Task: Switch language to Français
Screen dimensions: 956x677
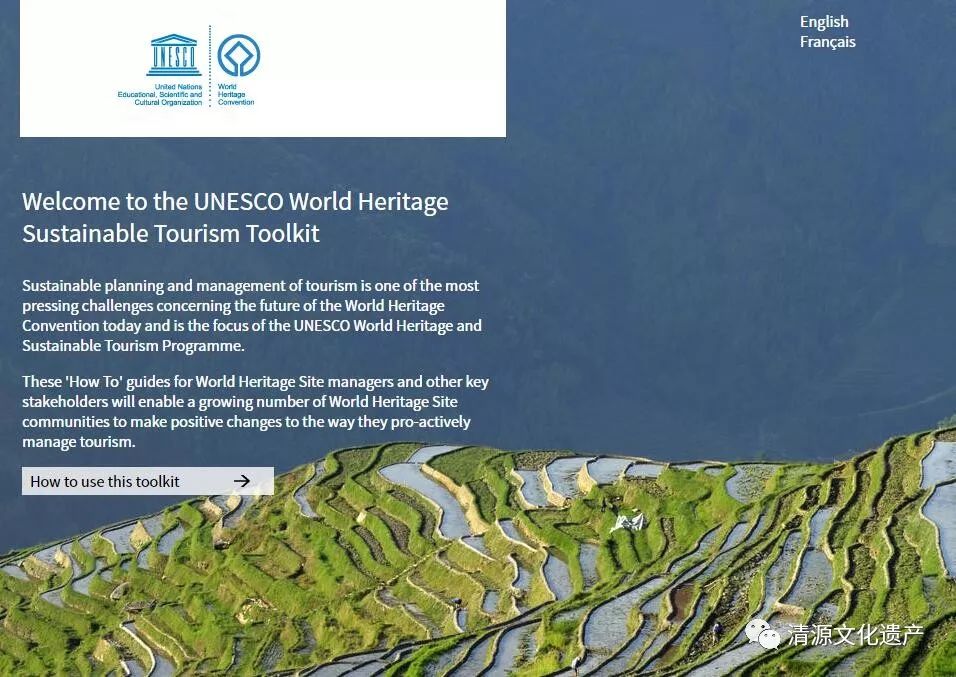Action: click(x=827, y=42)
